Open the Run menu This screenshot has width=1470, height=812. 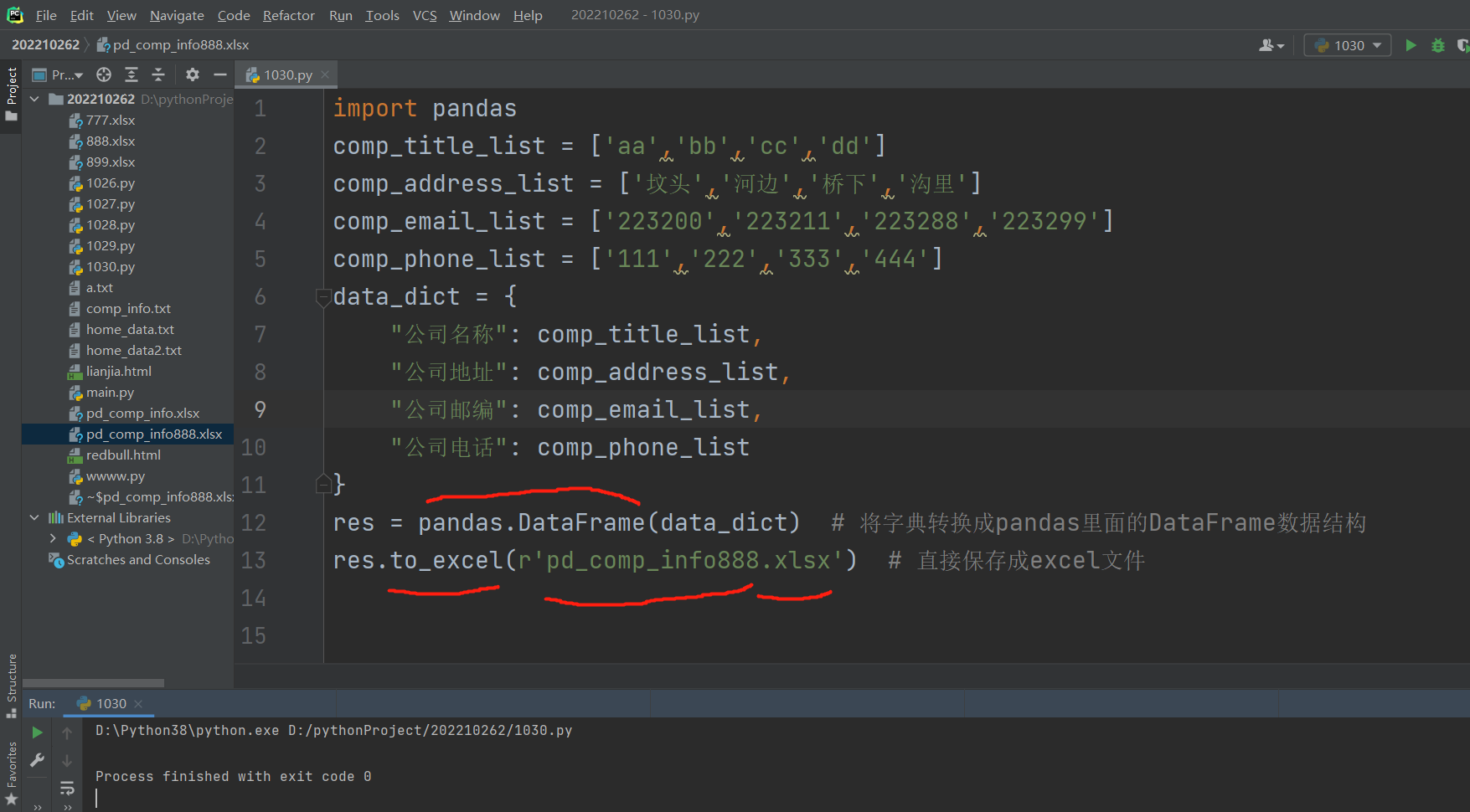(341, 15)
